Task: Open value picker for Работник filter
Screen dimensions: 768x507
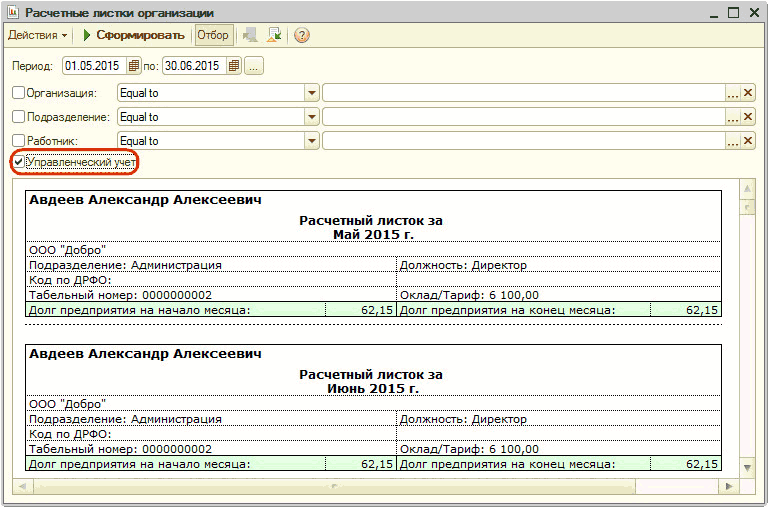Action: coord(732,141)
